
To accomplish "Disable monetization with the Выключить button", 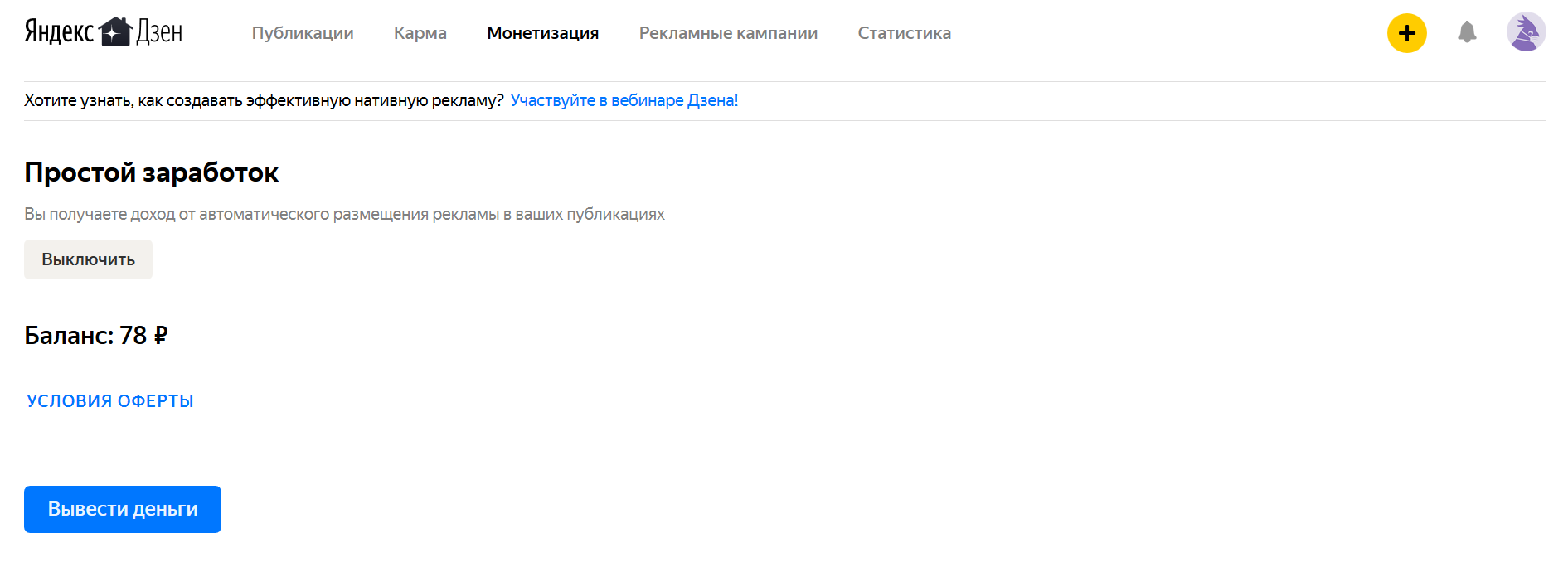I will tap(88, 259).
